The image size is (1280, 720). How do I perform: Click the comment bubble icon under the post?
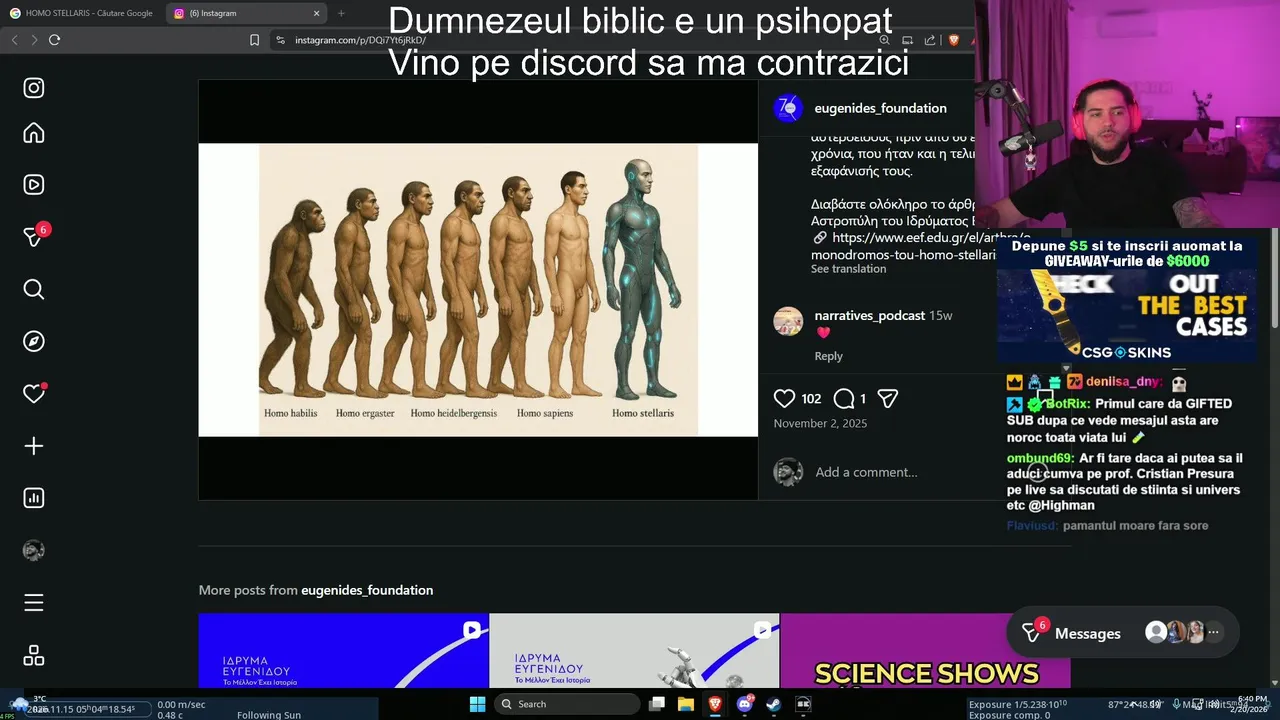844,398
